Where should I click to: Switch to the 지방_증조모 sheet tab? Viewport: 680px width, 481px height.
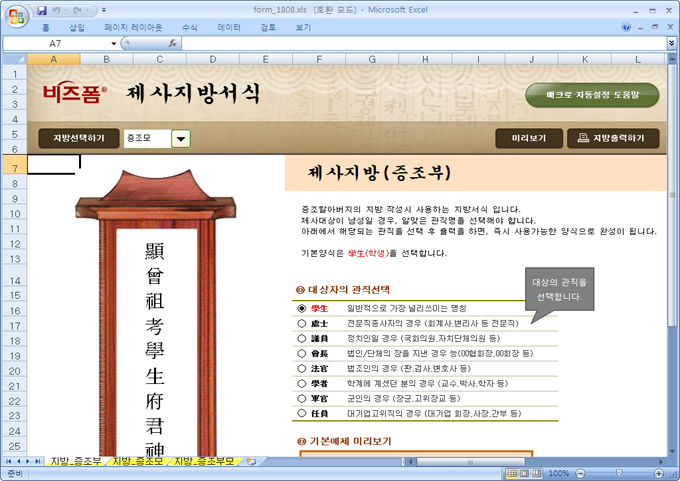click(x=137, y=461)
